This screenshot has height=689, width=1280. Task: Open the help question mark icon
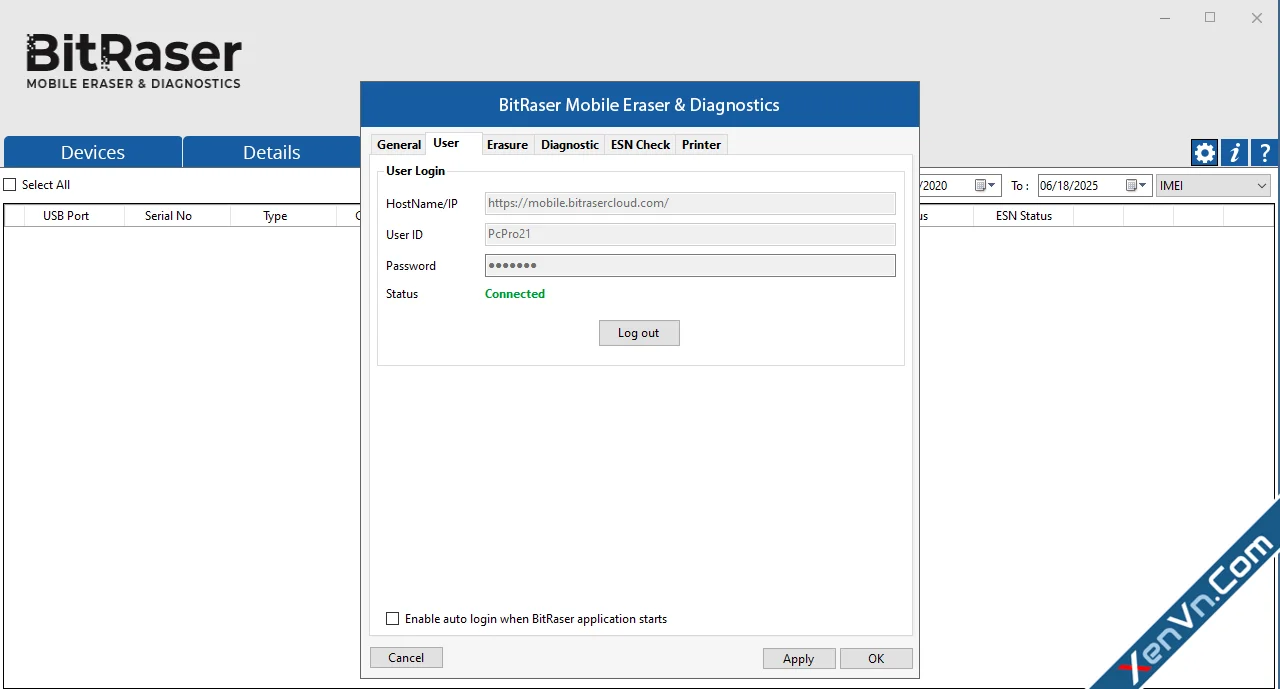coord(1265,153)
